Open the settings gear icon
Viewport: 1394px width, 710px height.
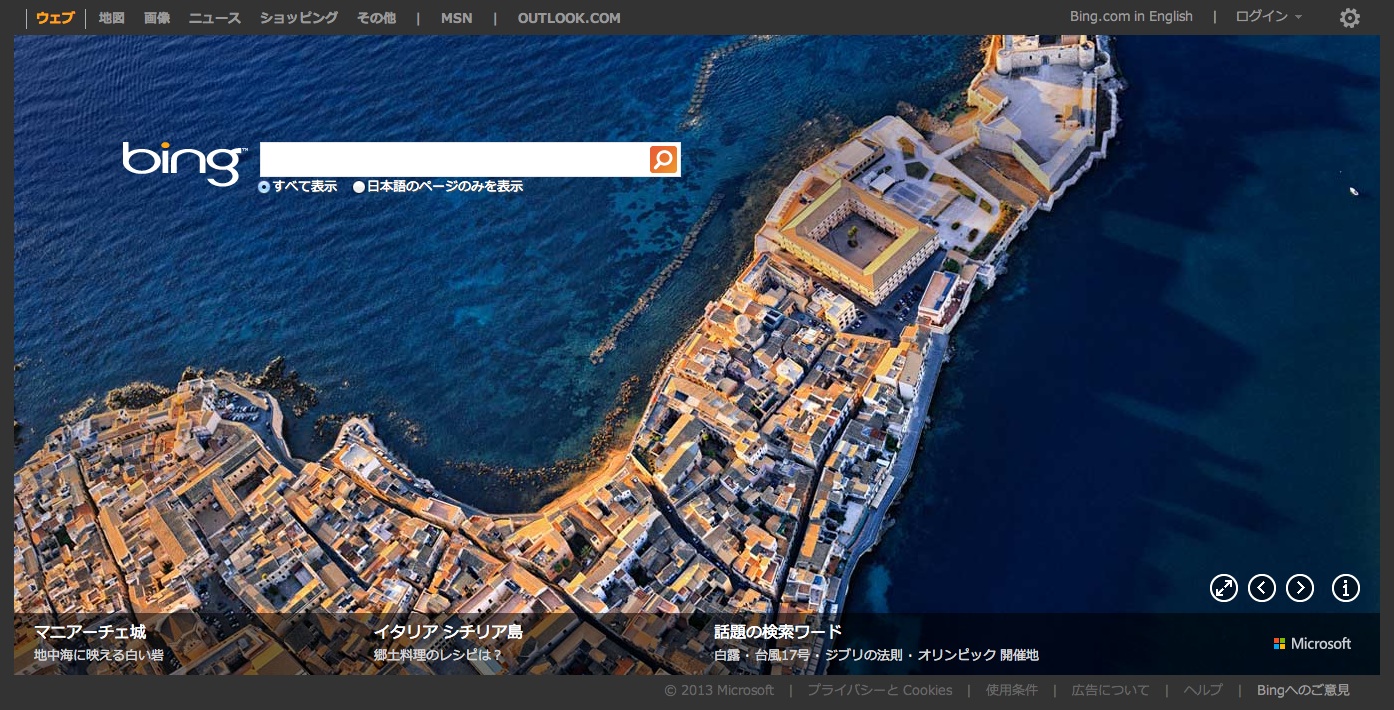point(1349,18)
